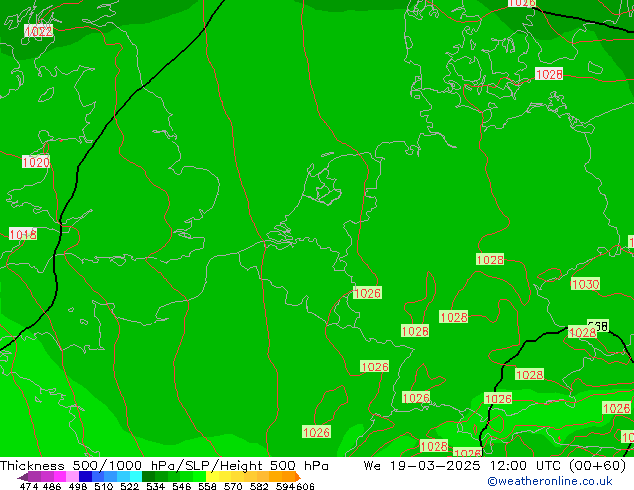Click the orange arrow at legend end
Screen dimensions: 634x490
point(298,477)
